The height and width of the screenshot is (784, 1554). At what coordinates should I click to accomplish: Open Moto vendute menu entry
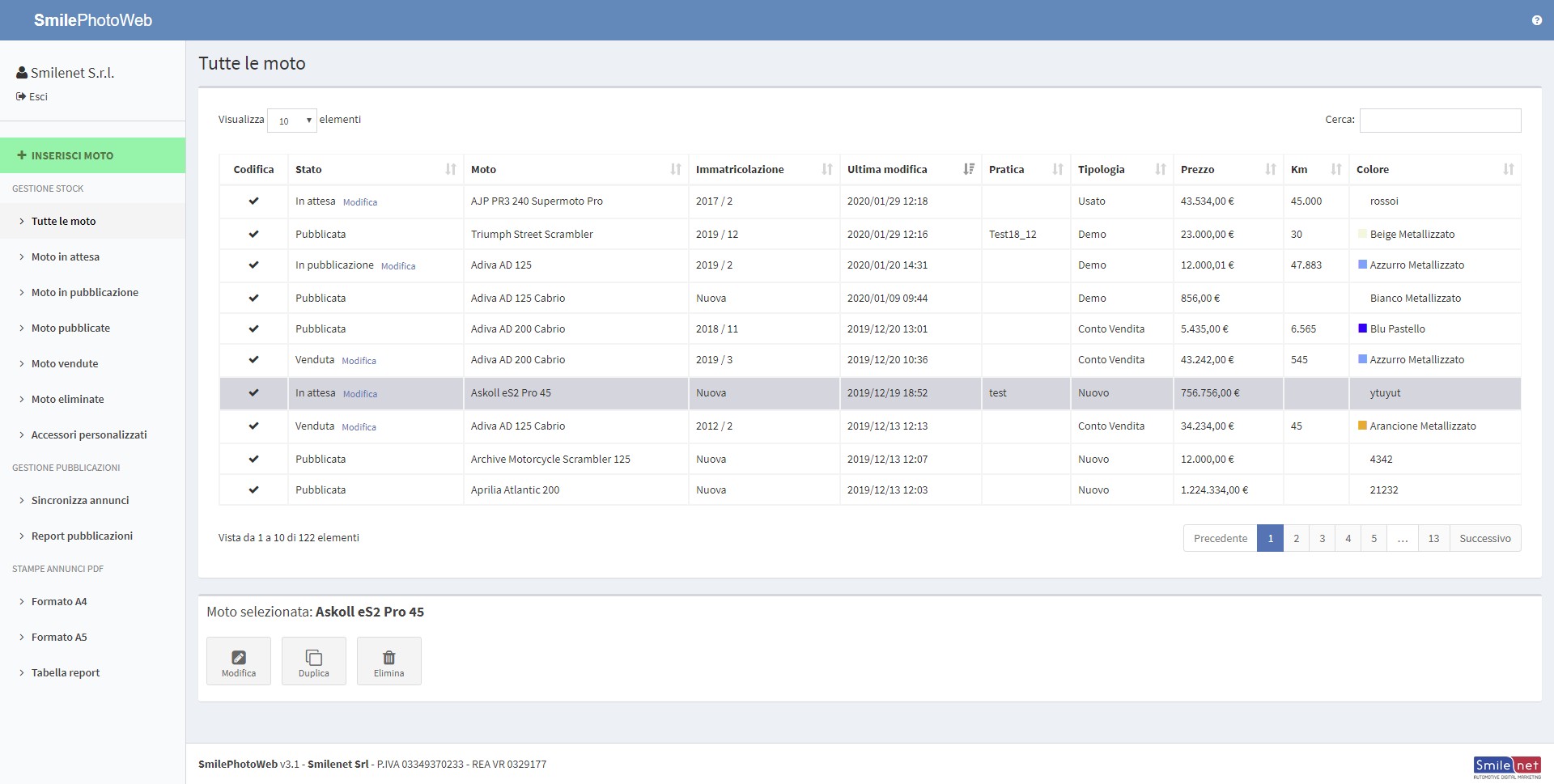[x=65, y=363]
